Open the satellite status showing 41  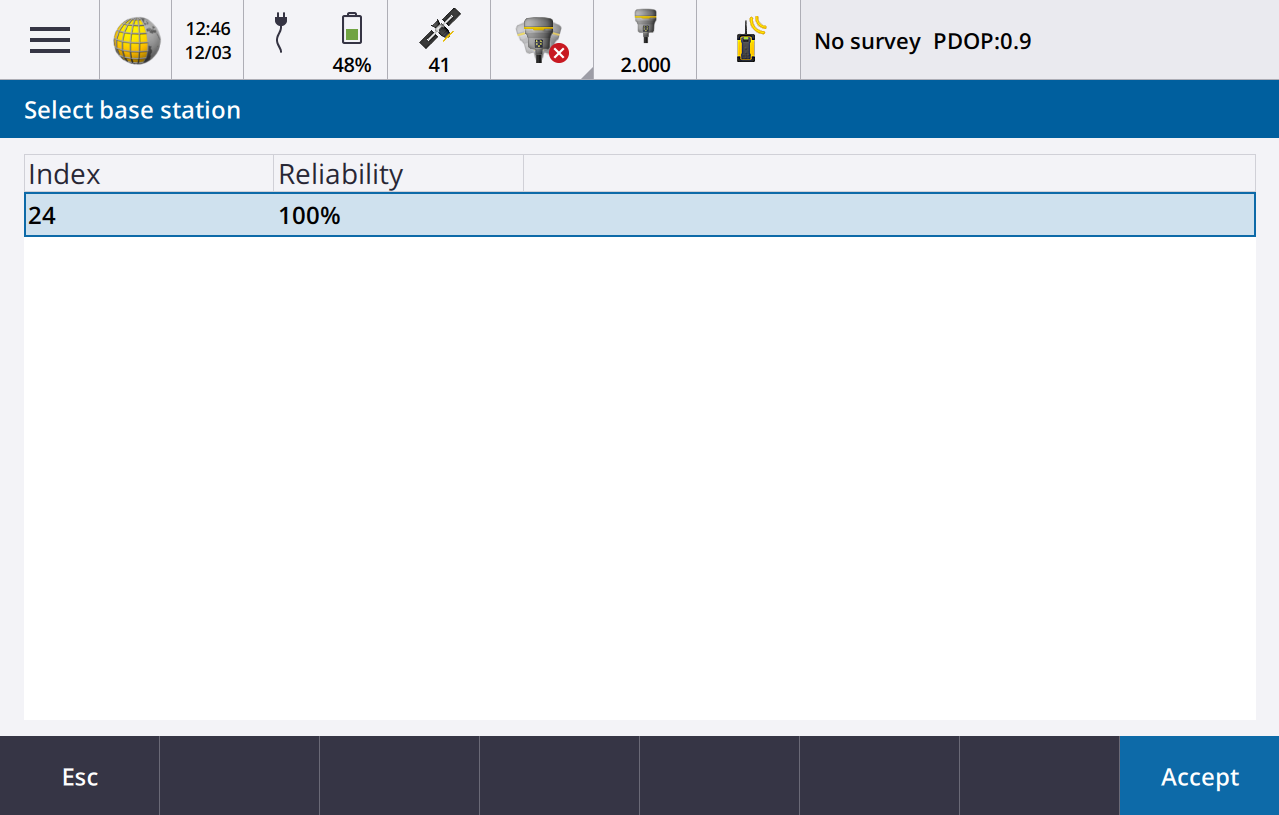click(439, 41)
